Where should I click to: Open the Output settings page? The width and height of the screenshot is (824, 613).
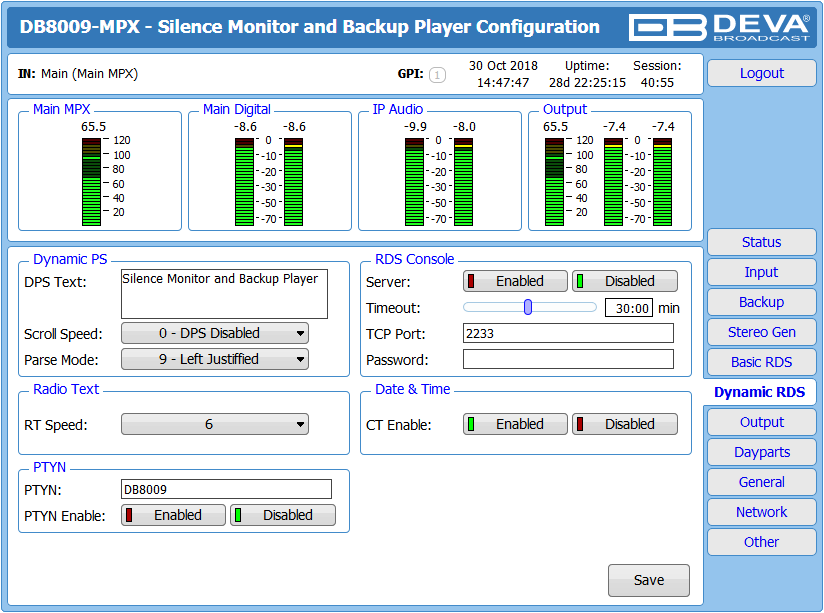(x=761, y=422)
